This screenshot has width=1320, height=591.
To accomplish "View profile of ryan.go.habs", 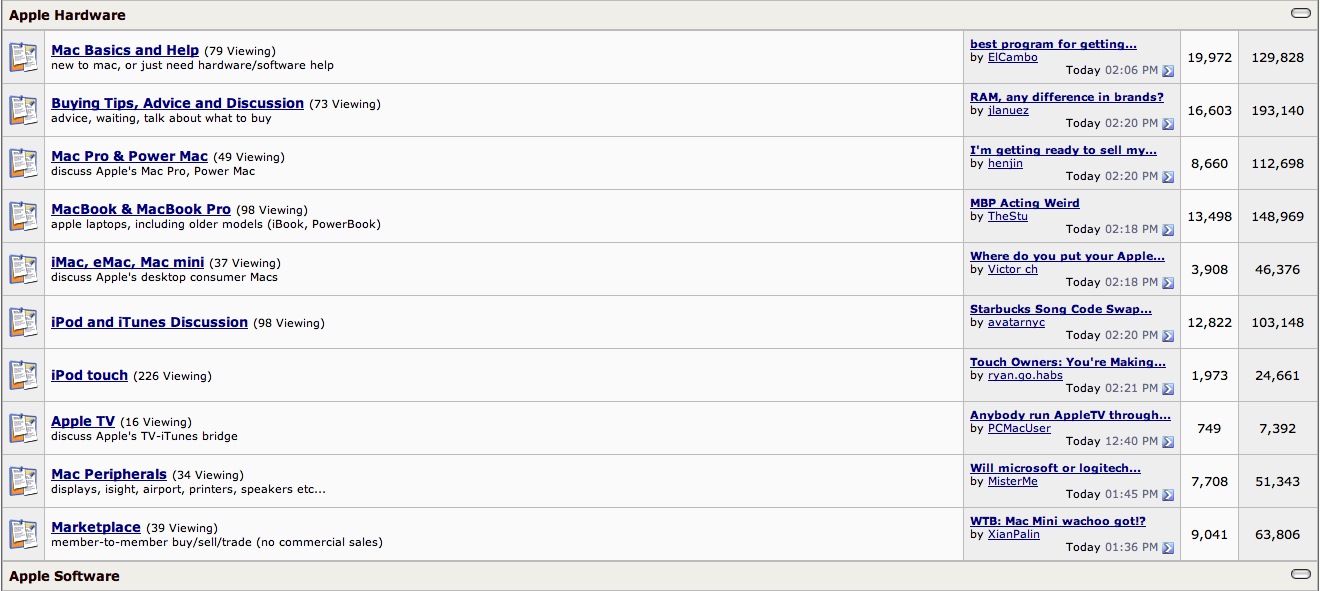I will click(1025, 376).
